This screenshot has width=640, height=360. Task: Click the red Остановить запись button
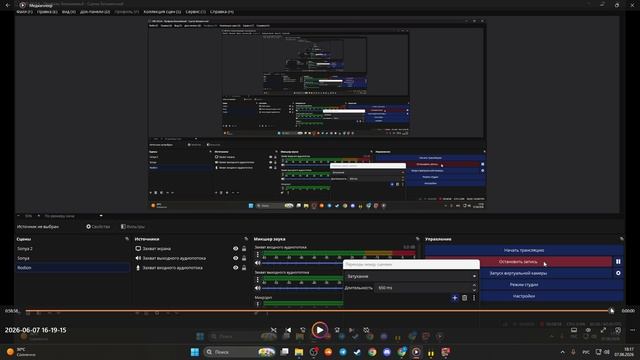(518, 262)
